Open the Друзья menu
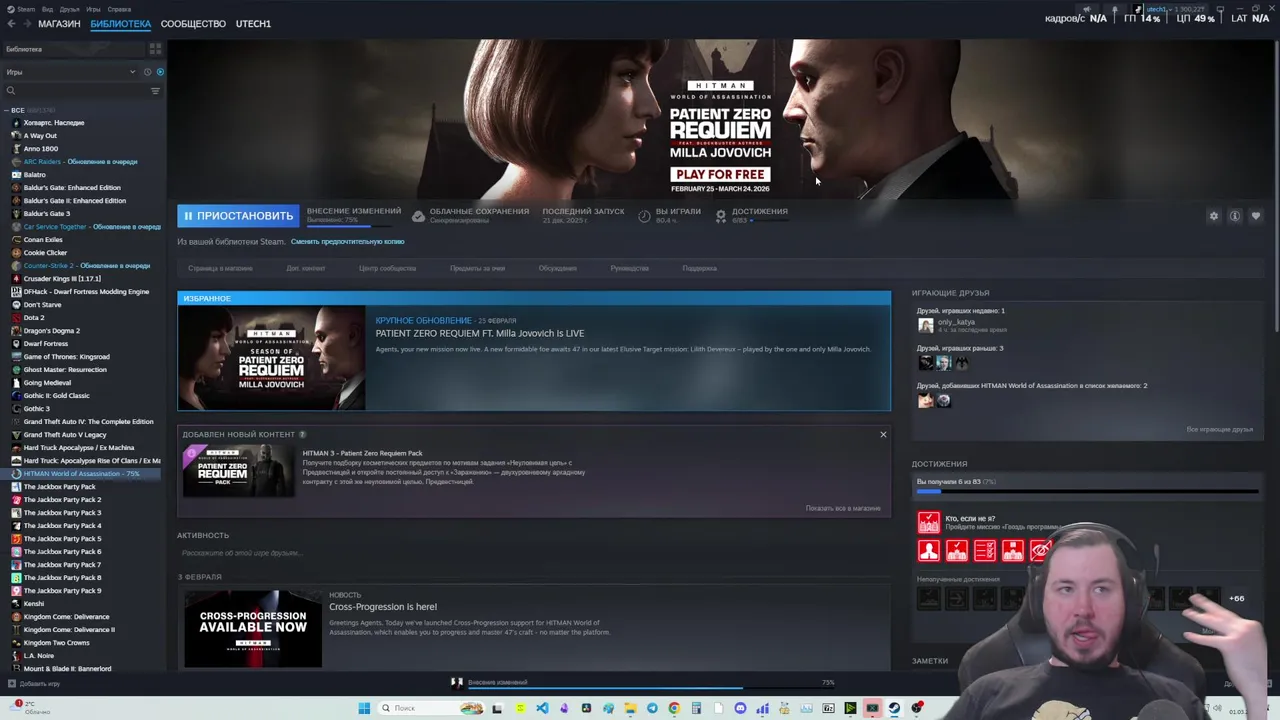1280x720 pixels. tap(69, 9)
